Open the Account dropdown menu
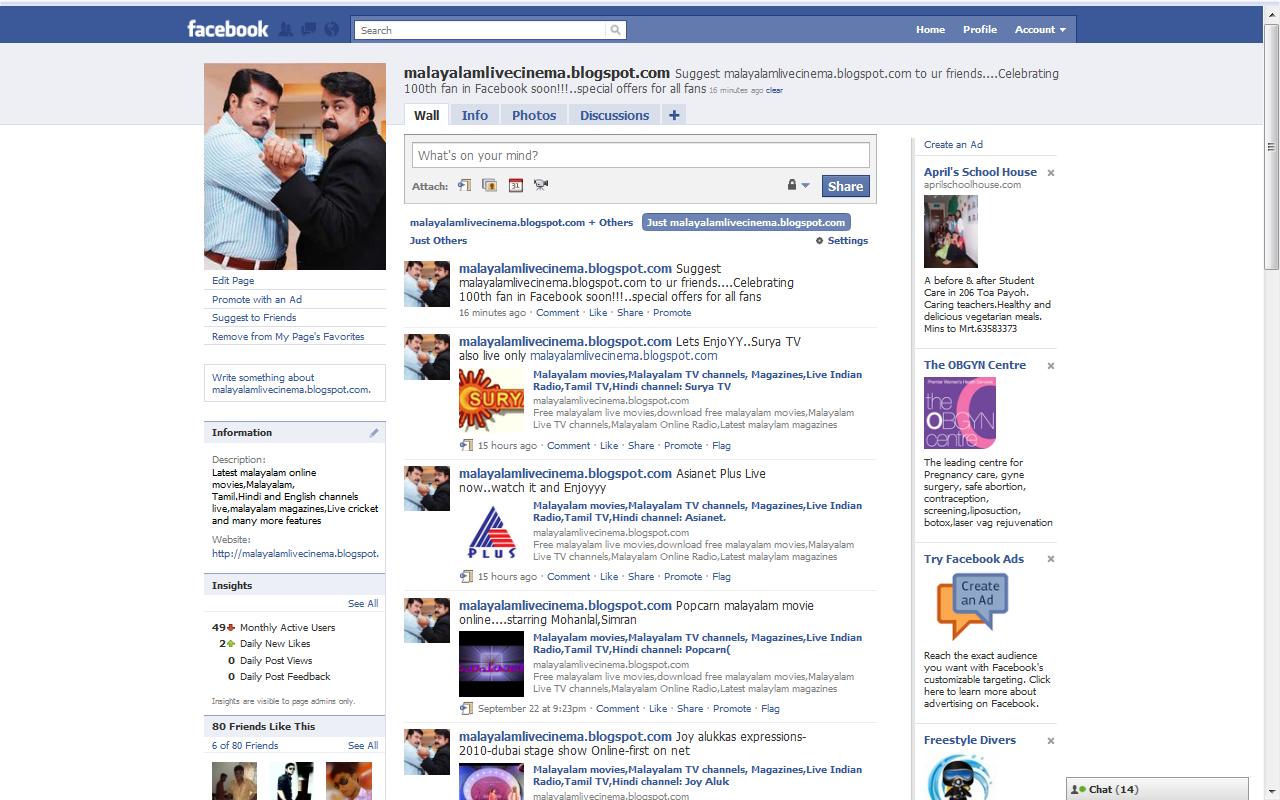The width and height of the screenshot is (1280, 800). click(1040, 29)
